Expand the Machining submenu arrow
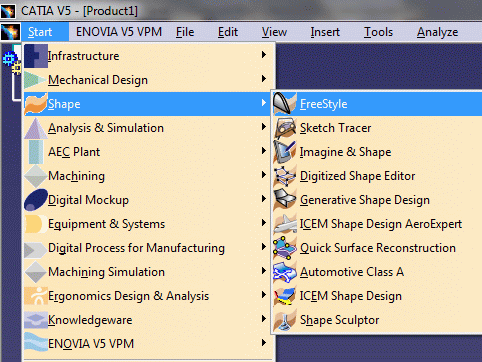Screen dimensions: 482x362 pyautogui.click(x=264, y=175)
